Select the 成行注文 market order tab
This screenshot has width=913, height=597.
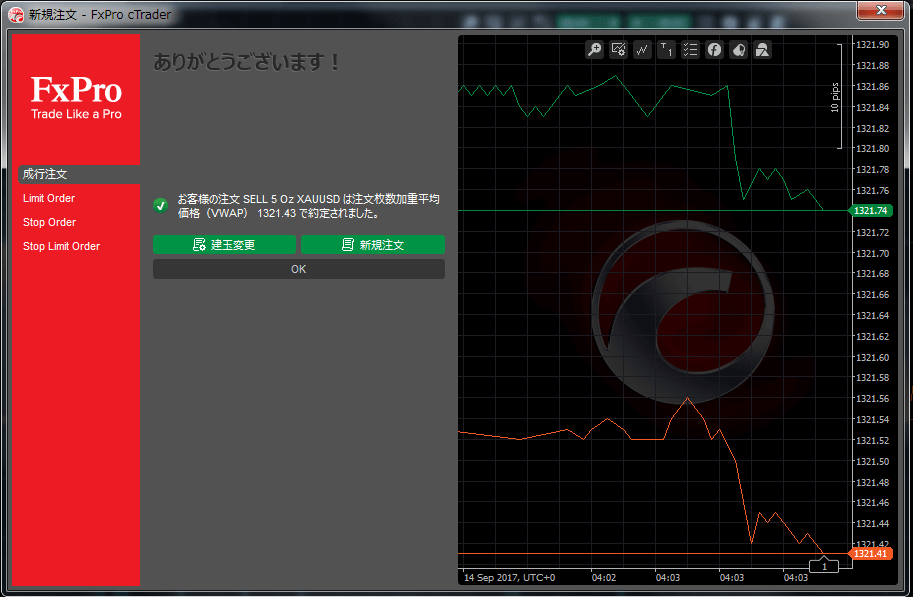tap(79, 174)
